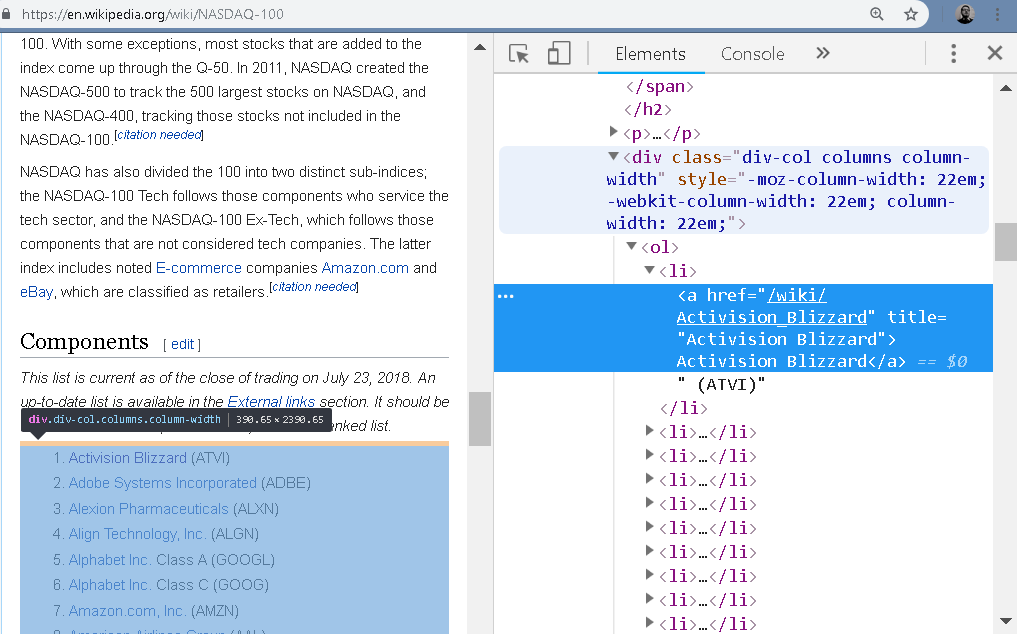
Task: Click the webpage vertical scrollbar thumb
Action: click(480, 419)
